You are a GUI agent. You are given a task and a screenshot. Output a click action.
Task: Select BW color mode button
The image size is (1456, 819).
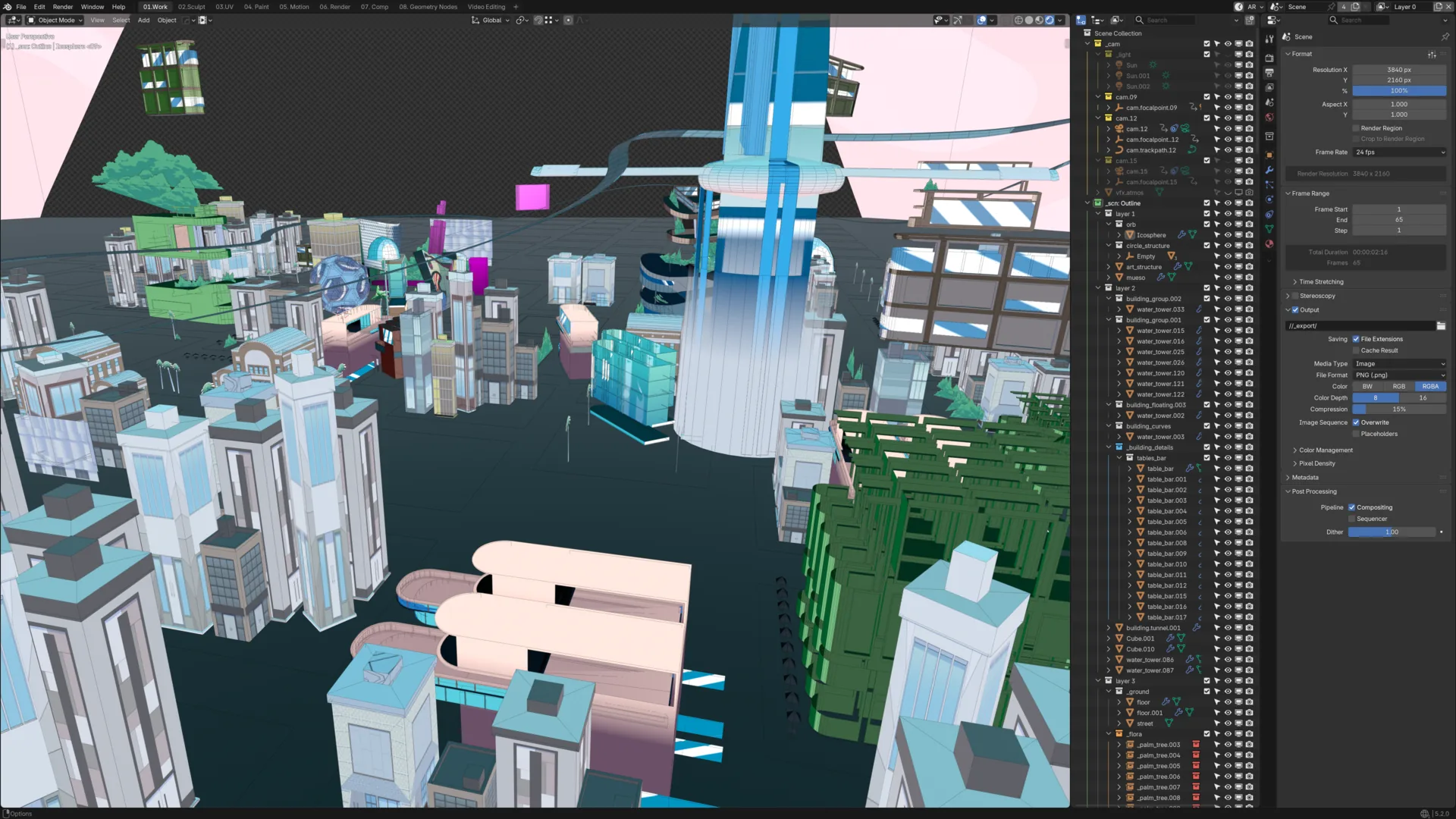coord(1367,387)
